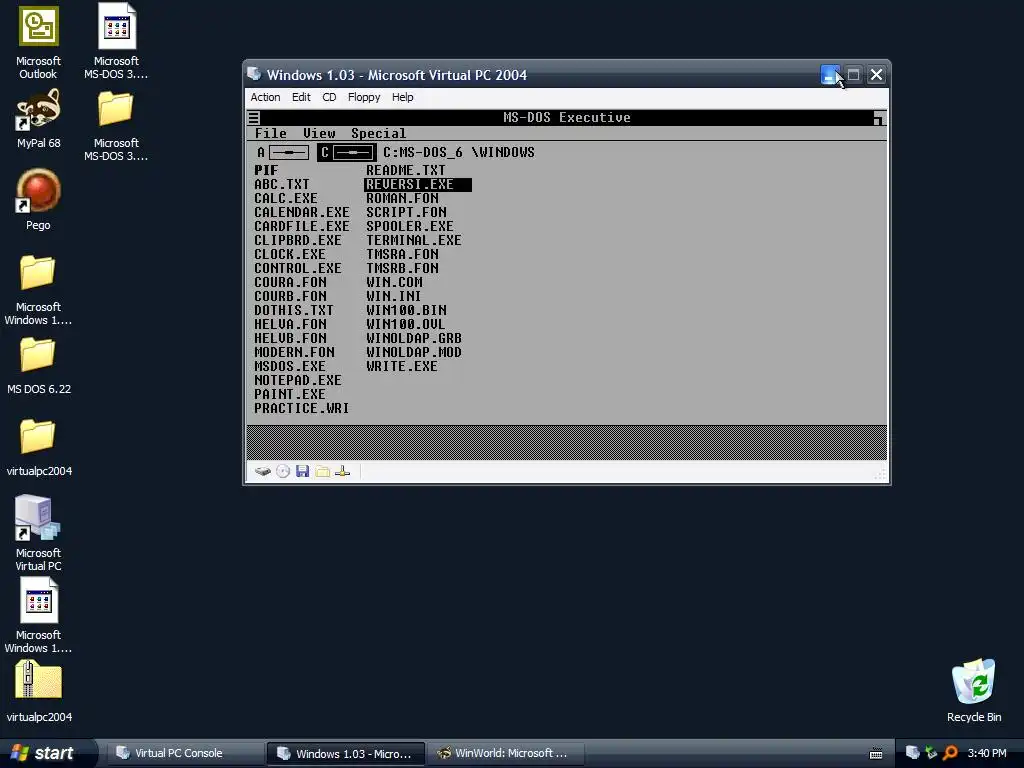Select CONTROL.EXE in the file list
The image size is (1024, 768).
(298, 268)
